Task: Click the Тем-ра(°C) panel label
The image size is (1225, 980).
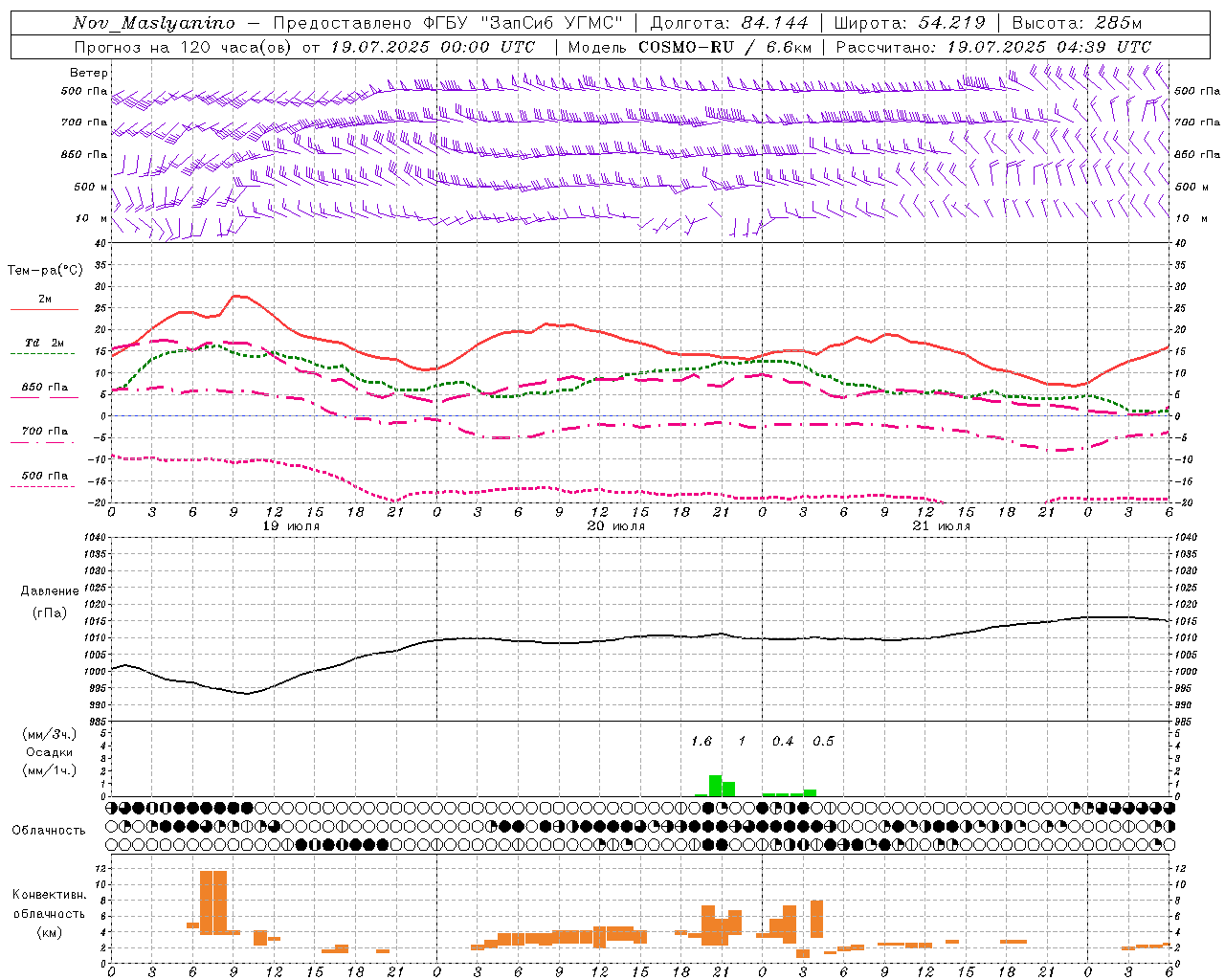Action: (x=45, y=271)
